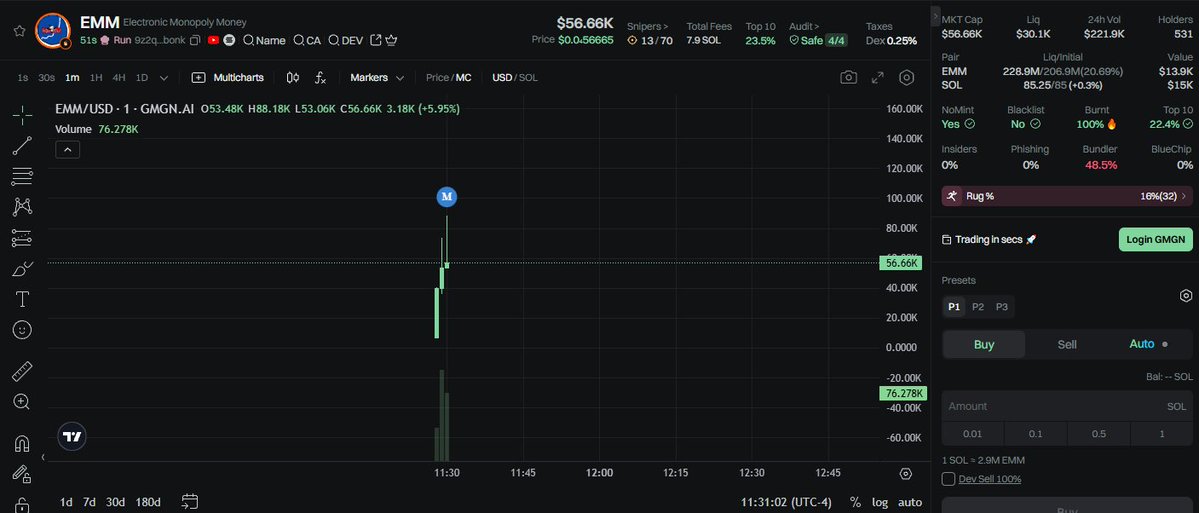Select the 4H timeframe

pos(119,77)
